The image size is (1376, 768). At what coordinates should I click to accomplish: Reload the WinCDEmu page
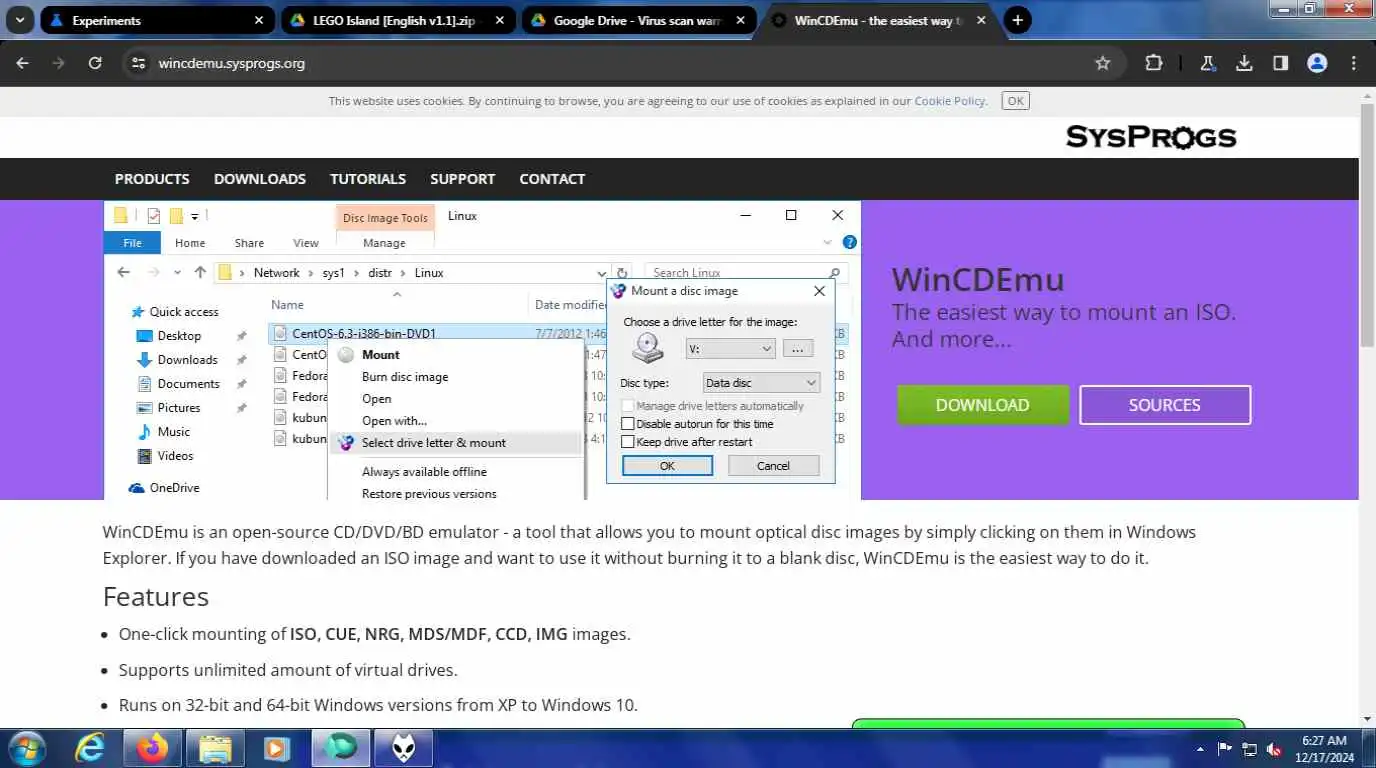pyautogui.click(x=95, y=63)
